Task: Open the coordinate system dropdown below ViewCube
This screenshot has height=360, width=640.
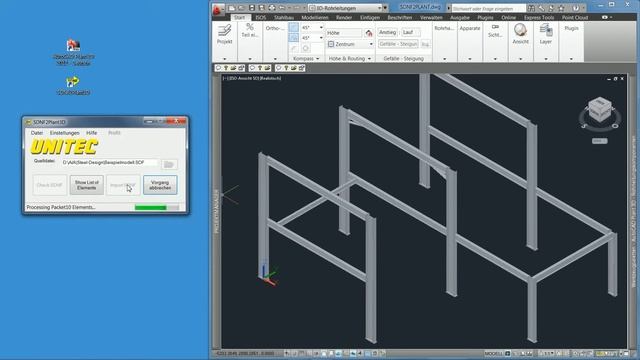Action: point(600,141)
